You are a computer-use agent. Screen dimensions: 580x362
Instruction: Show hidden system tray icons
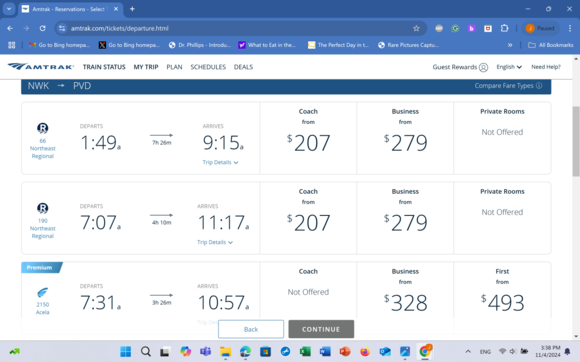468,351
